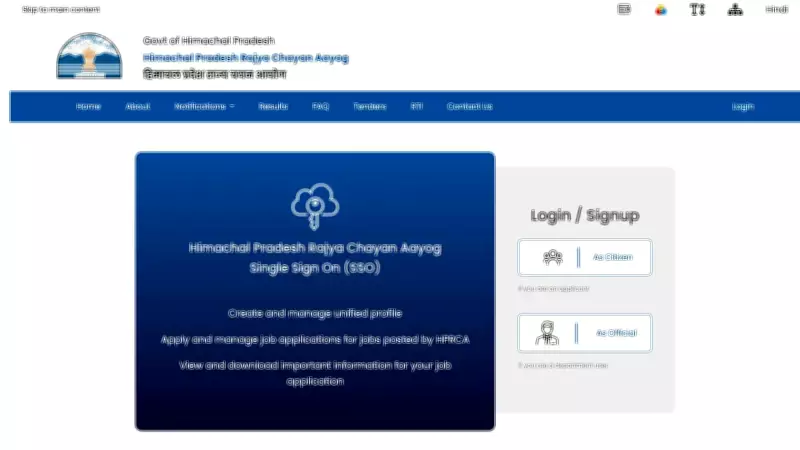This screenshot has width=800, height=450.
Task: Log in As Official
Action: pos(585,333)
